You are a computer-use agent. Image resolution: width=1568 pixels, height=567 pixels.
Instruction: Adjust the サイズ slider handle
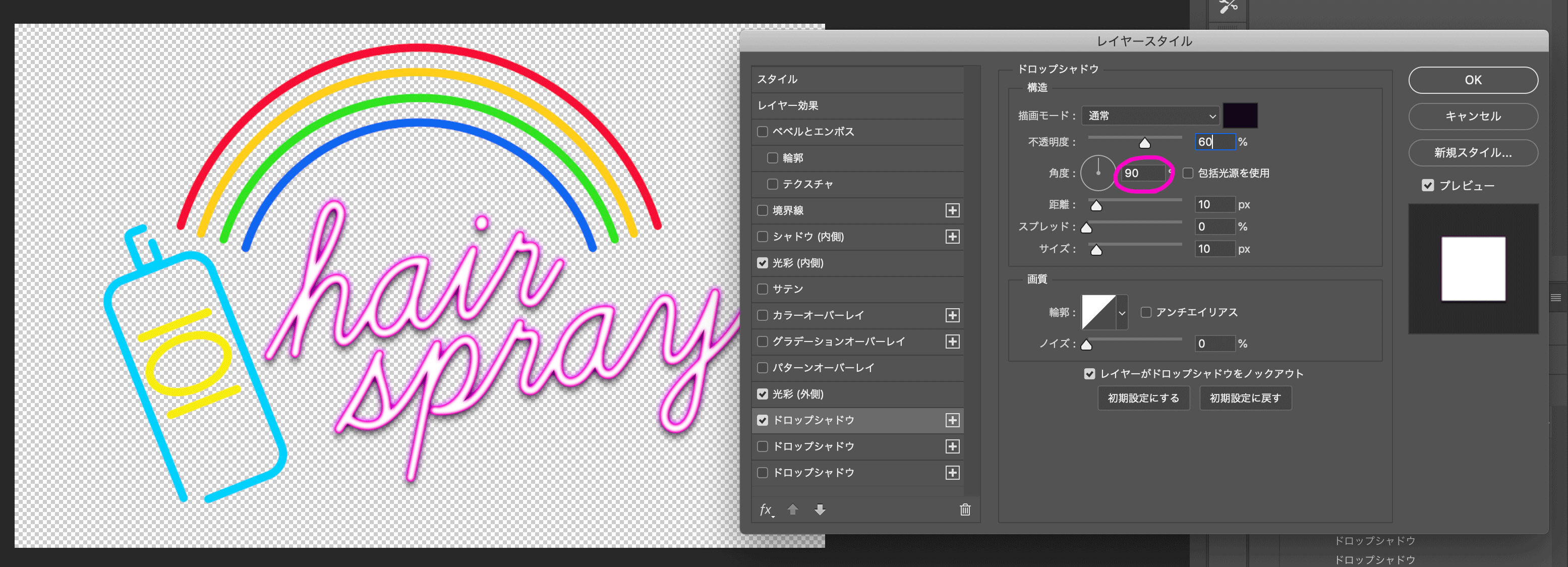coord(1096,250)
